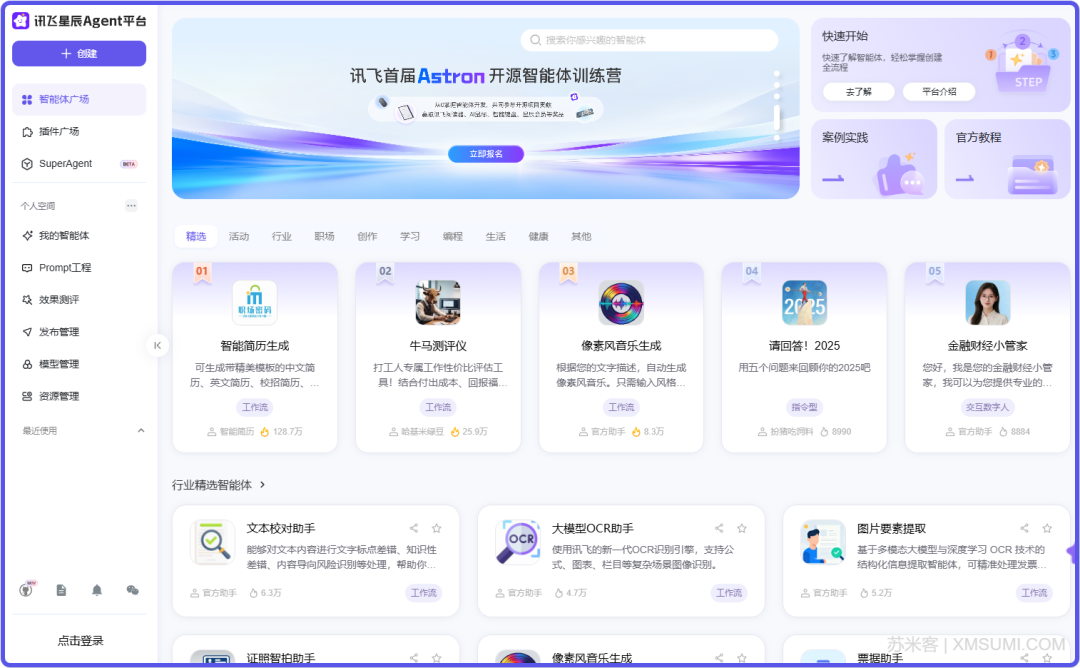
Task: Select the 行业 tab
Action: pos(281,236)
